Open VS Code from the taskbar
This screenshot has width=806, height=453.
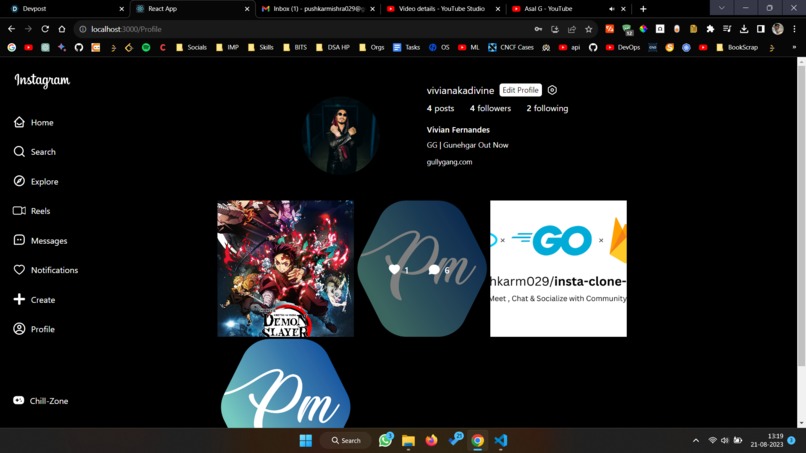click(501, 441)
